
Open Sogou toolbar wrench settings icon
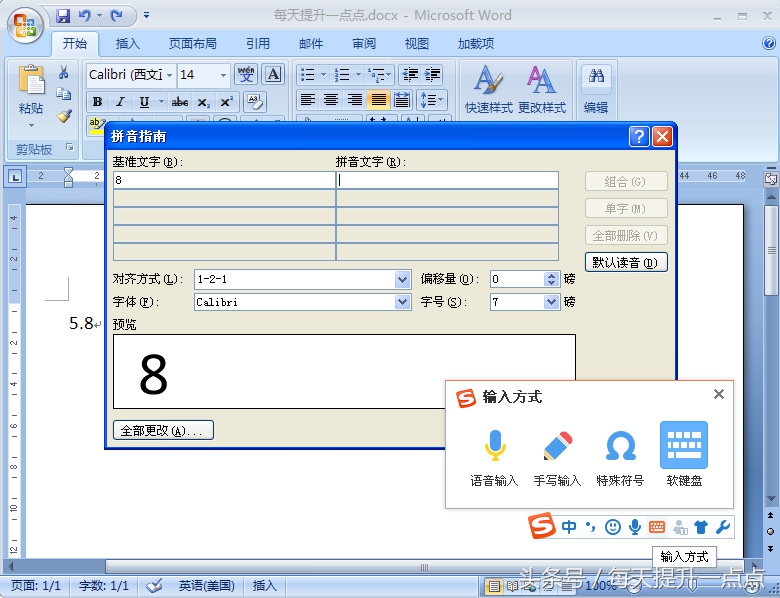point(723,527)
